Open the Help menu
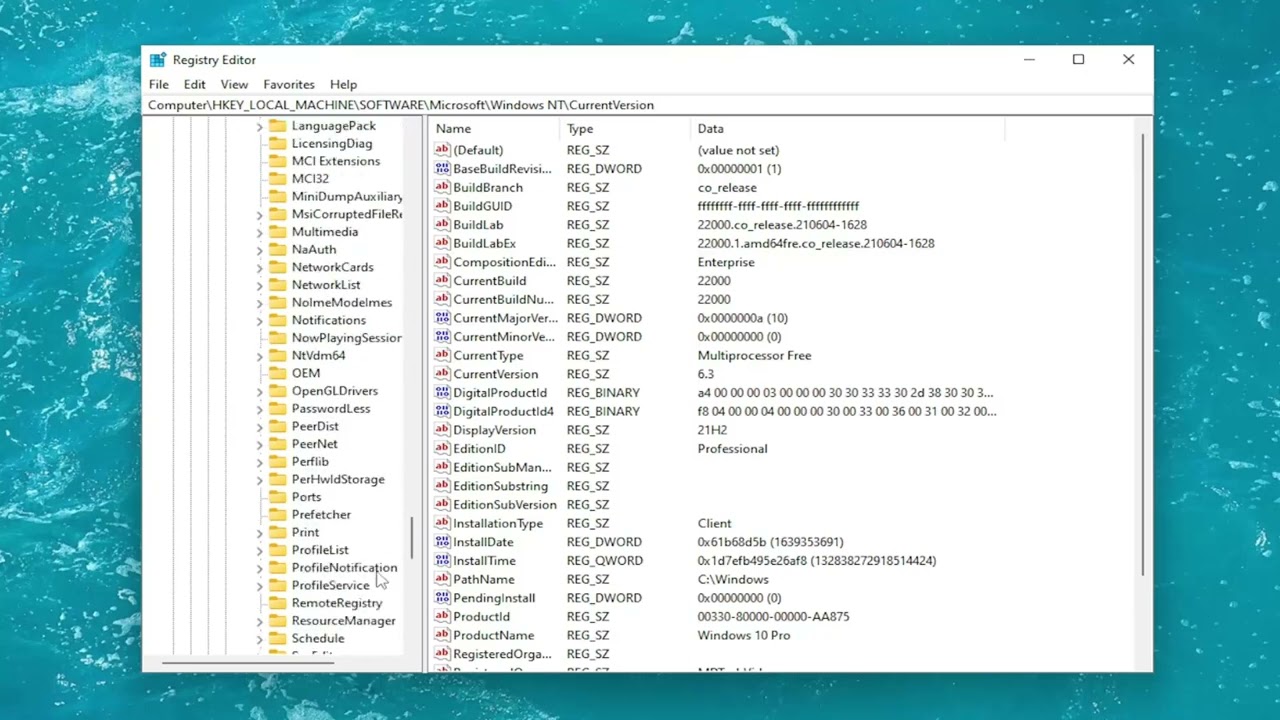 point(343,85)
